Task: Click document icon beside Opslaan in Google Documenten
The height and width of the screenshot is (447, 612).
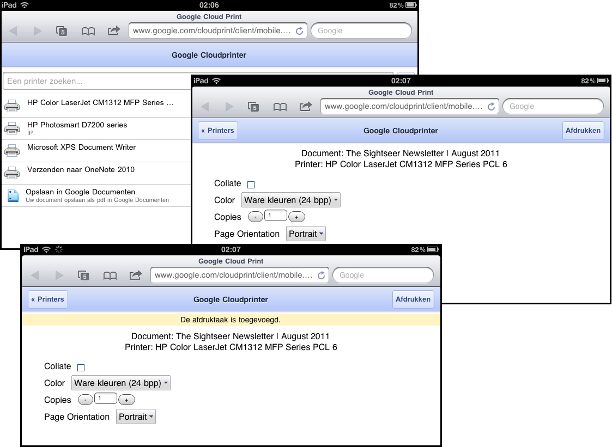Action: tap(13, 196)
